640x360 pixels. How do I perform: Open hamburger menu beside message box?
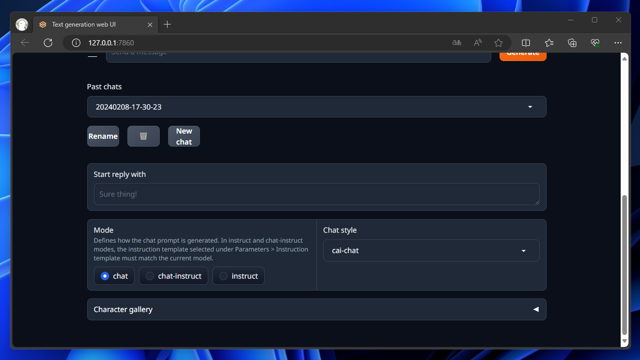pos(93,56)
